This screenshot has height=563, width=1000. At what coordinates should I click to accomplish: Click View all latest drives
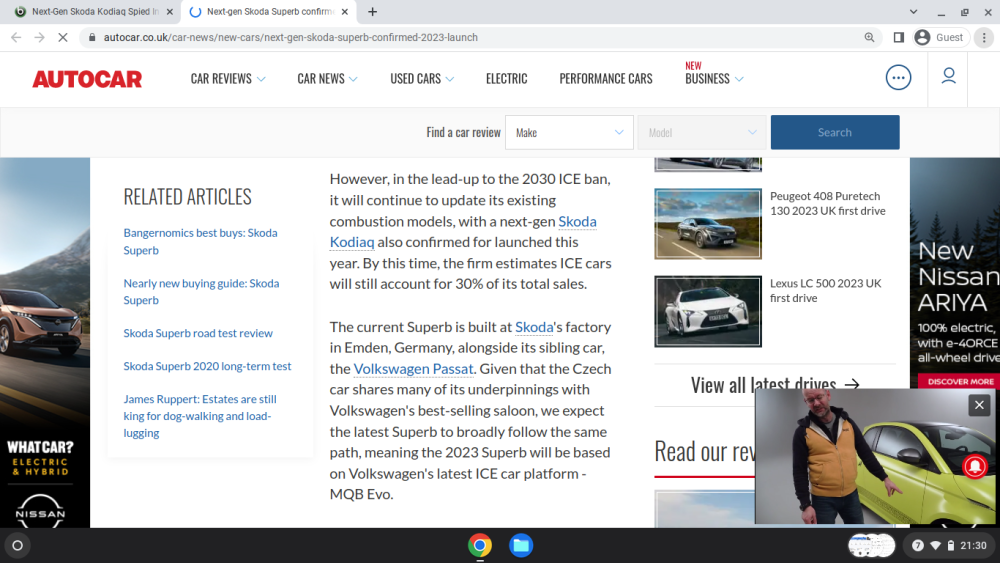pyautogui.click(x=775, y=385)
